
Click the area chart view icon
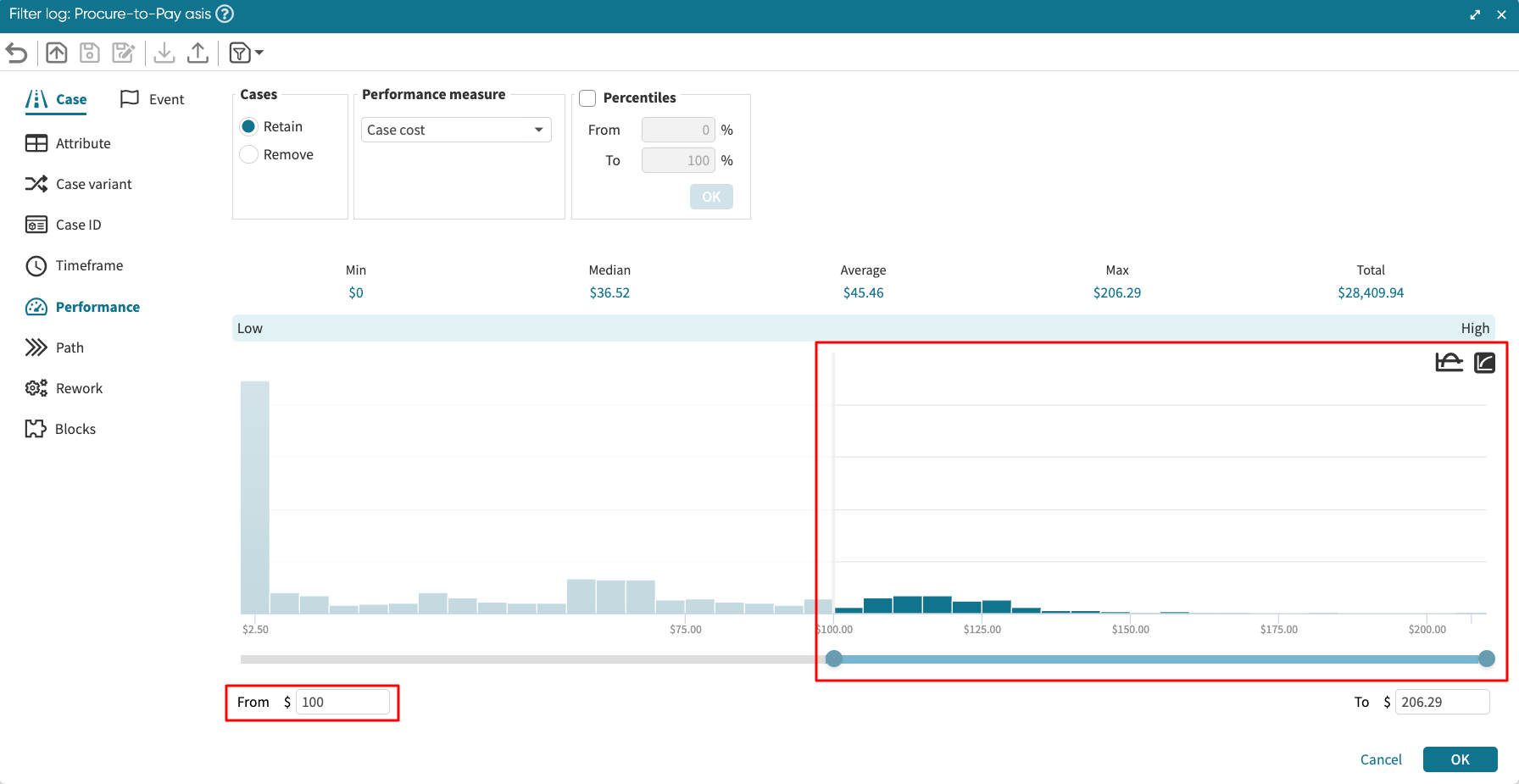pyautogui.click(x=1449, y=363)
